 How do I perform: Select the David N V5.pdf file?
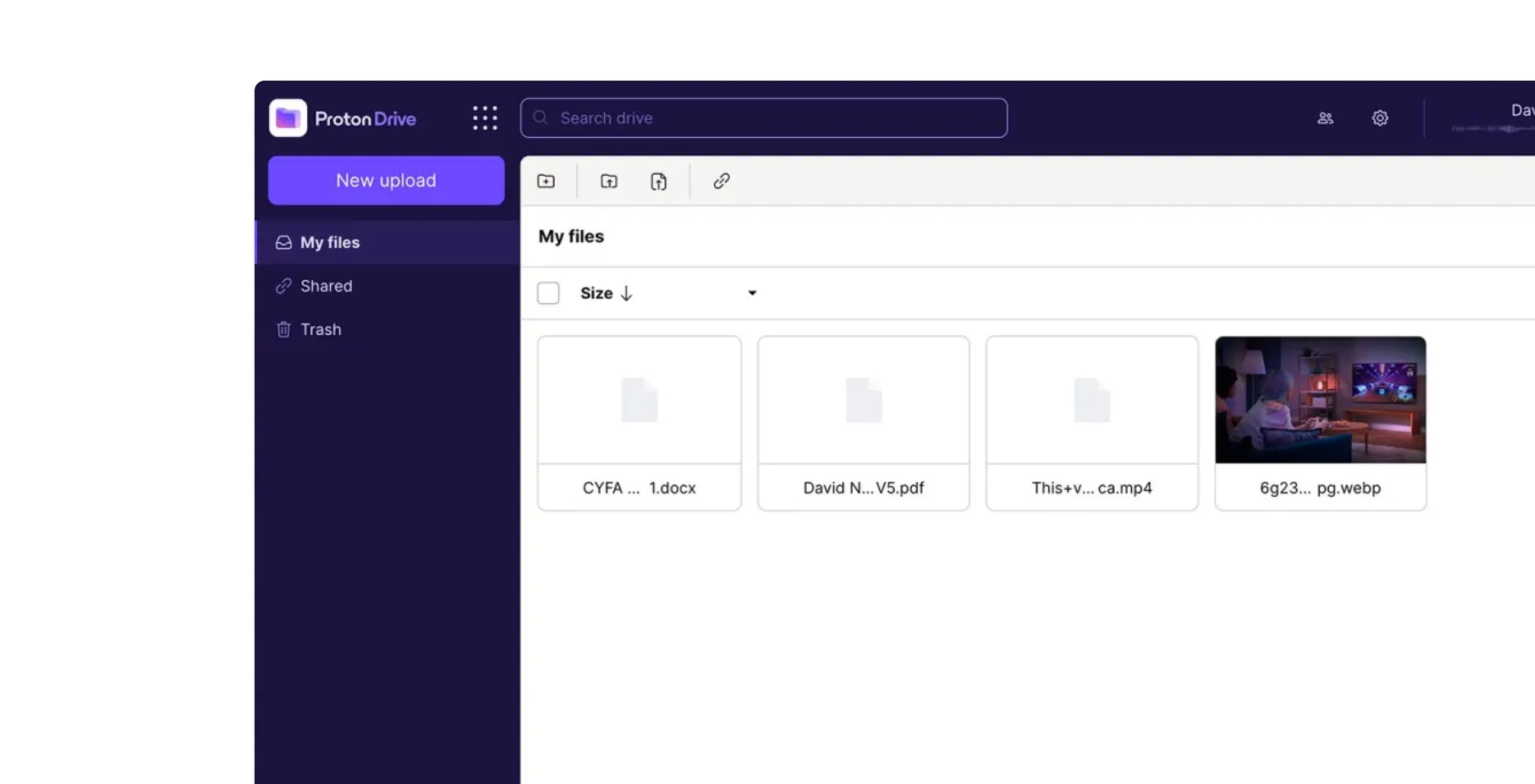tap(863, 423)
